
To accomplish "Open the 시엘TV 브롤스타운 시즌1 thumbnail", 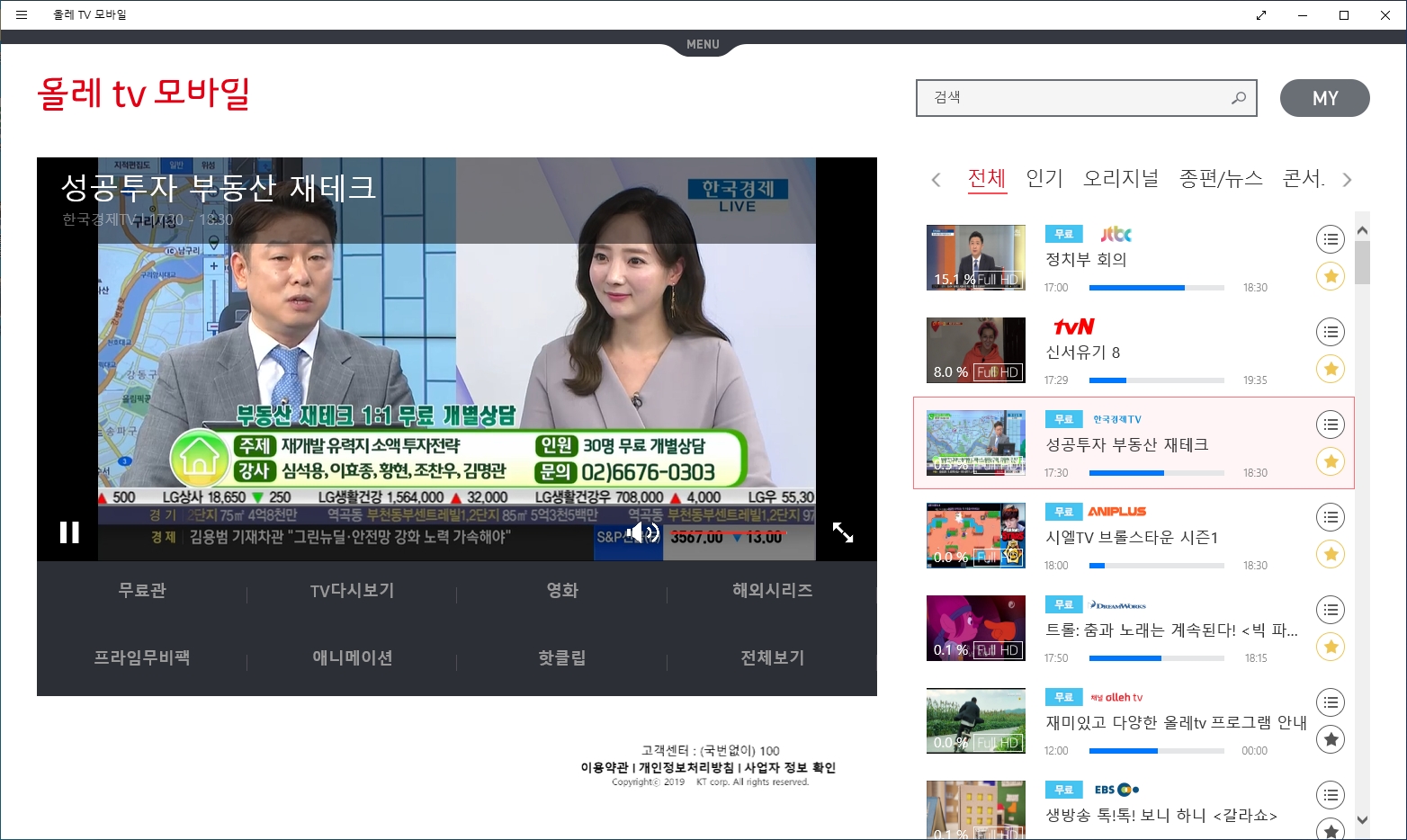I will tap(976, 535).
